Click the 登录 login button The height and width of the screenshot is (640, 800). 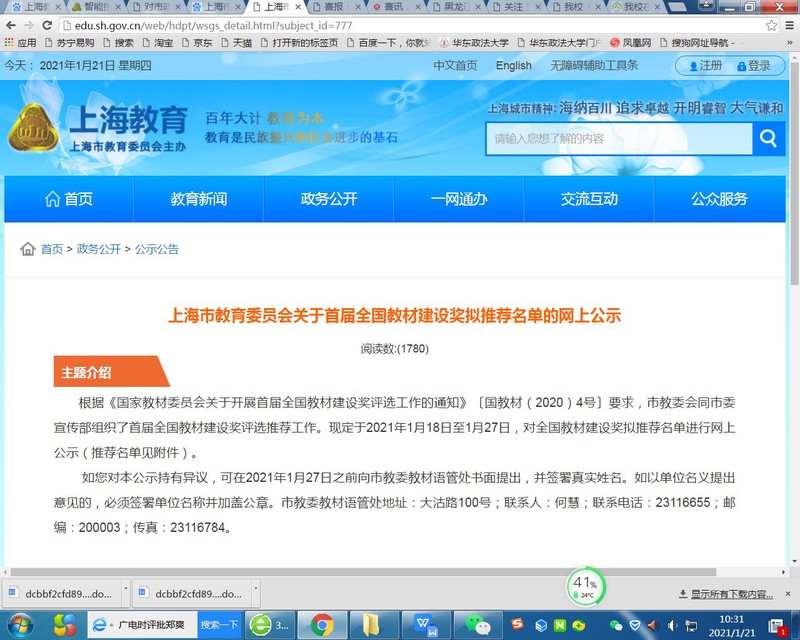point(750,66)
